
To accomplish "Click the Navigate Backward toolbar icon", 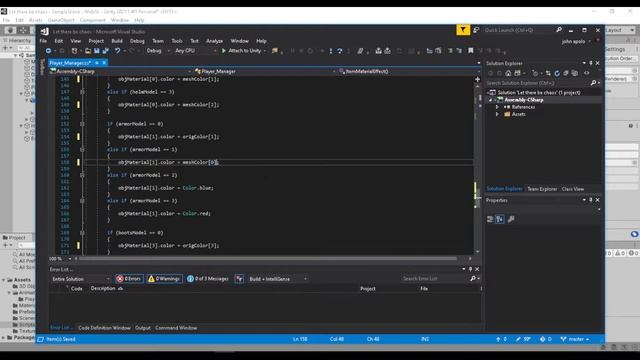I will click(48, 51).
